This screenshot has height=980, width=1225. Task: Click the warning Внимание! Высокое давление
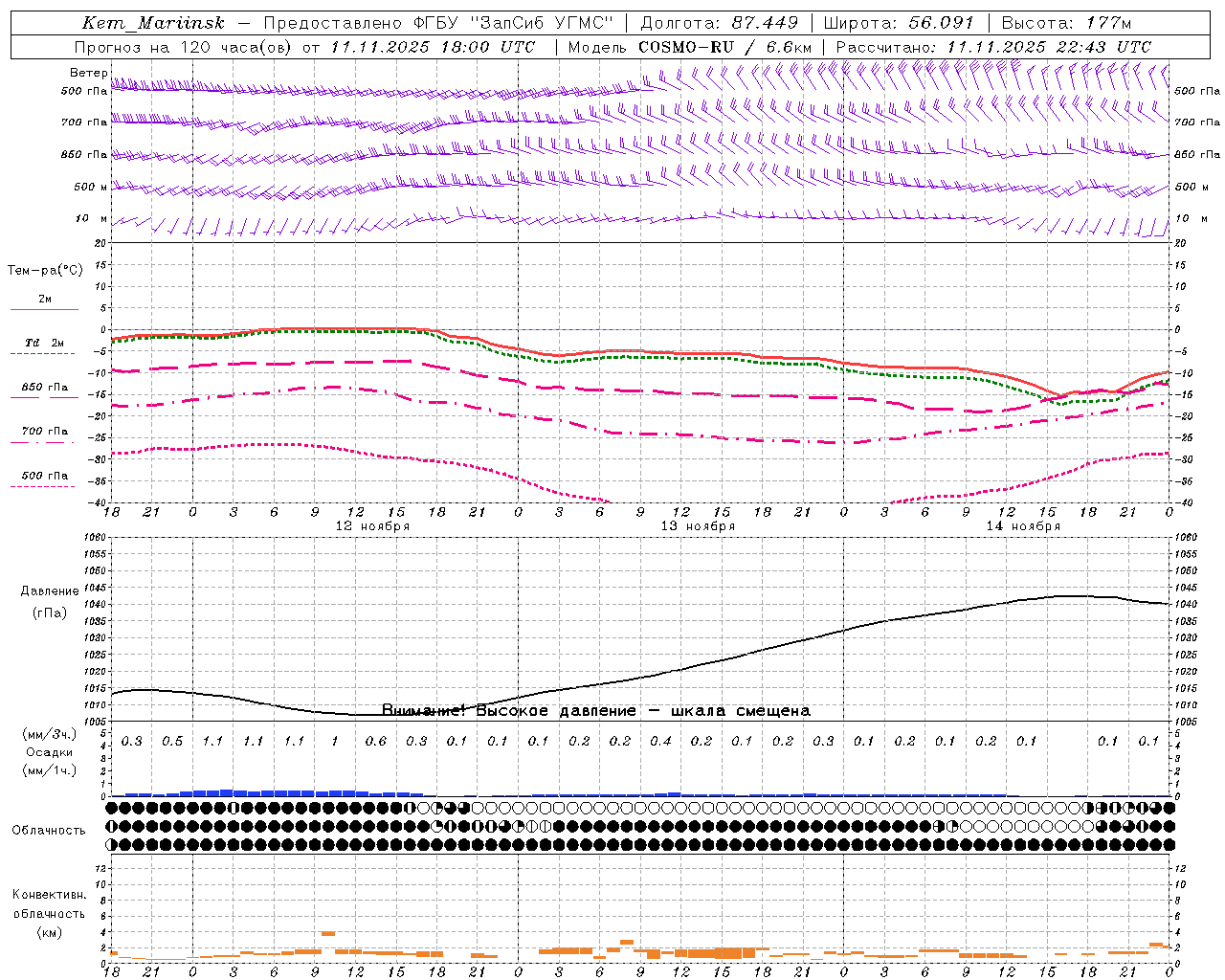point(509,710)
